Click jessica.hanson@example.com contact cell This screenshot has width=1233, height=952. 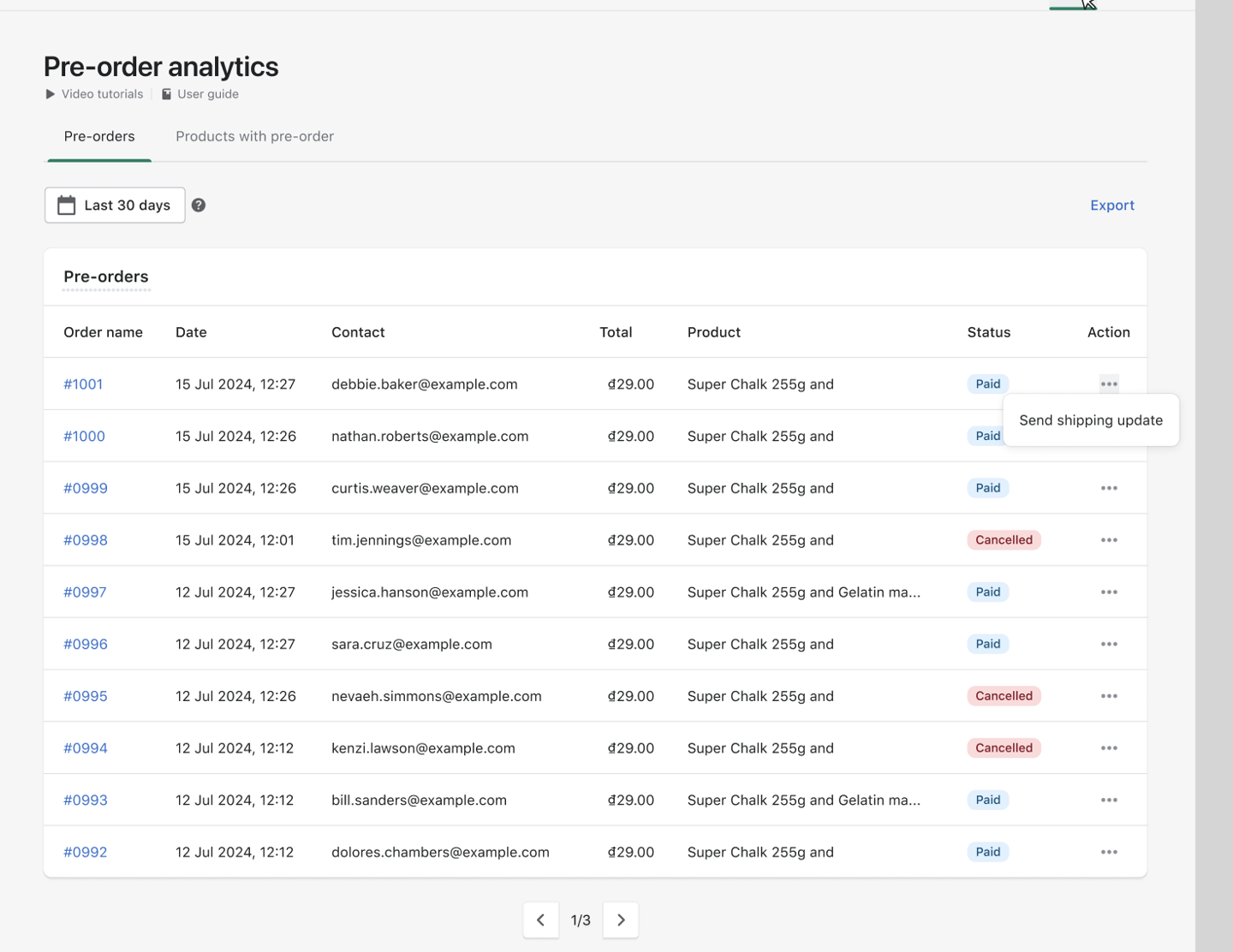point(430,592)
